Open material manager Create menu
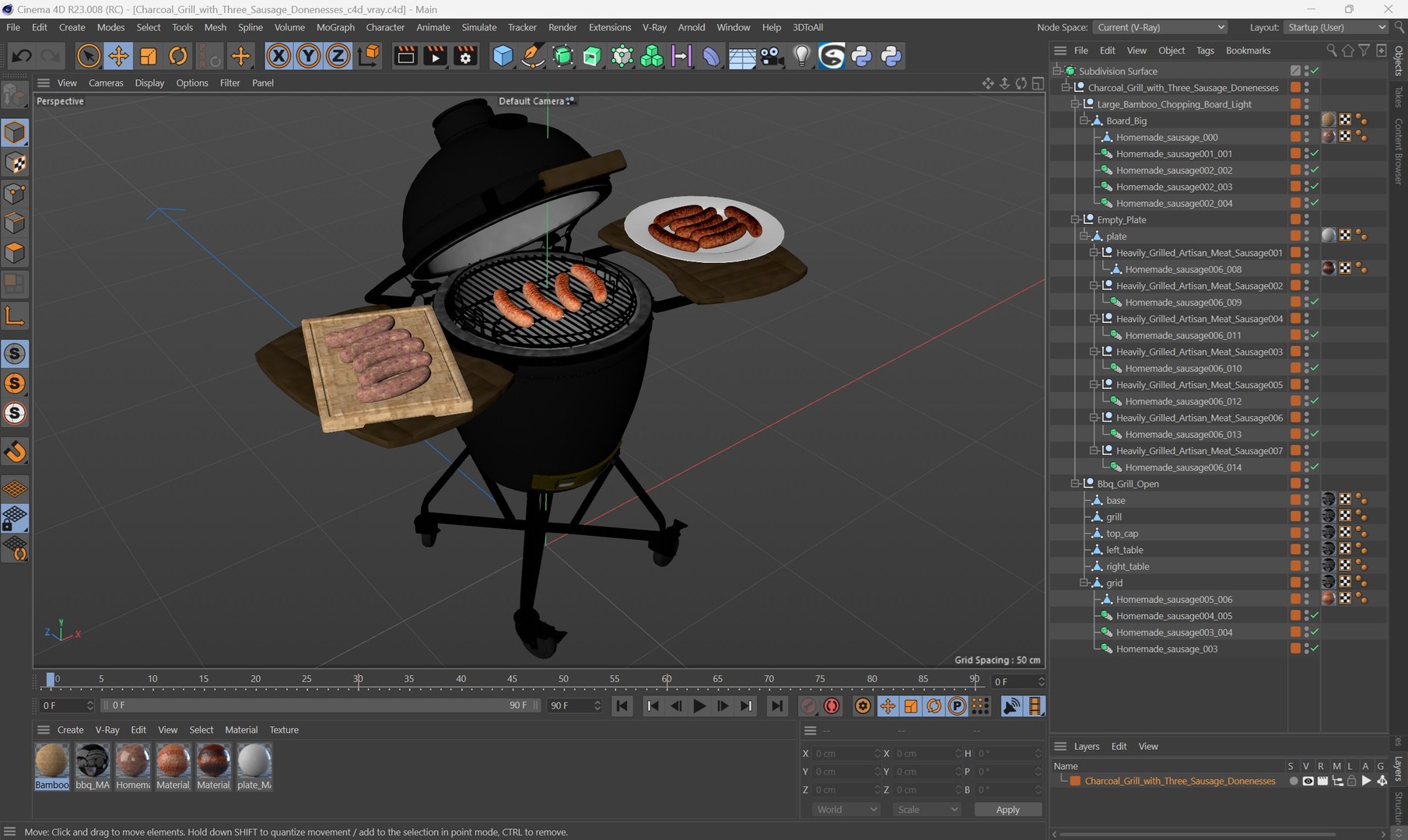Screen dimensions: 1408x840 [x=70, y=730]
